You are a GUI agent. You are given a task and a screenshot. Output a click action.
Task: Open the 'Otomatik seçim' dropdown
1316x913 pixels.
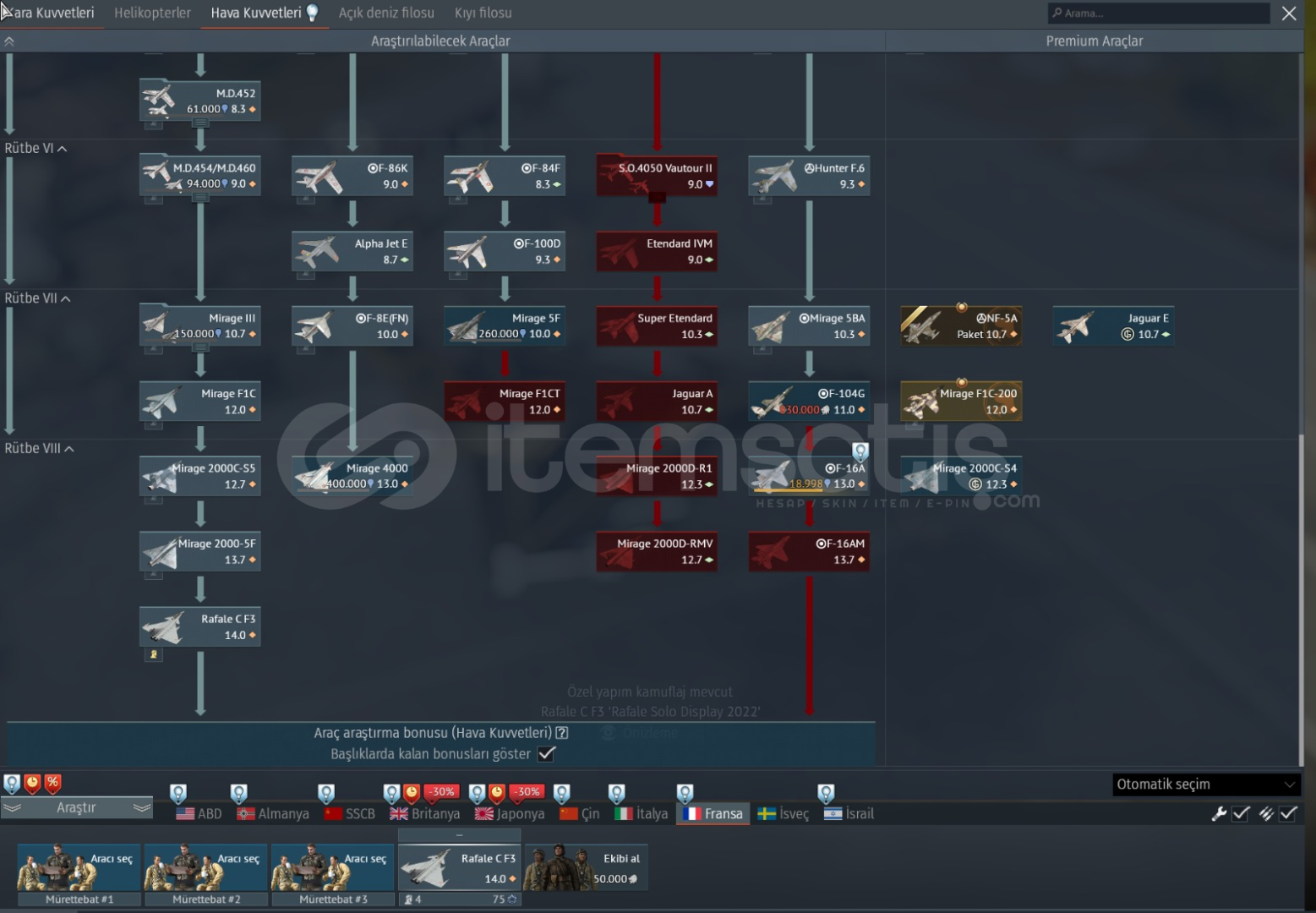[1206, 785]
